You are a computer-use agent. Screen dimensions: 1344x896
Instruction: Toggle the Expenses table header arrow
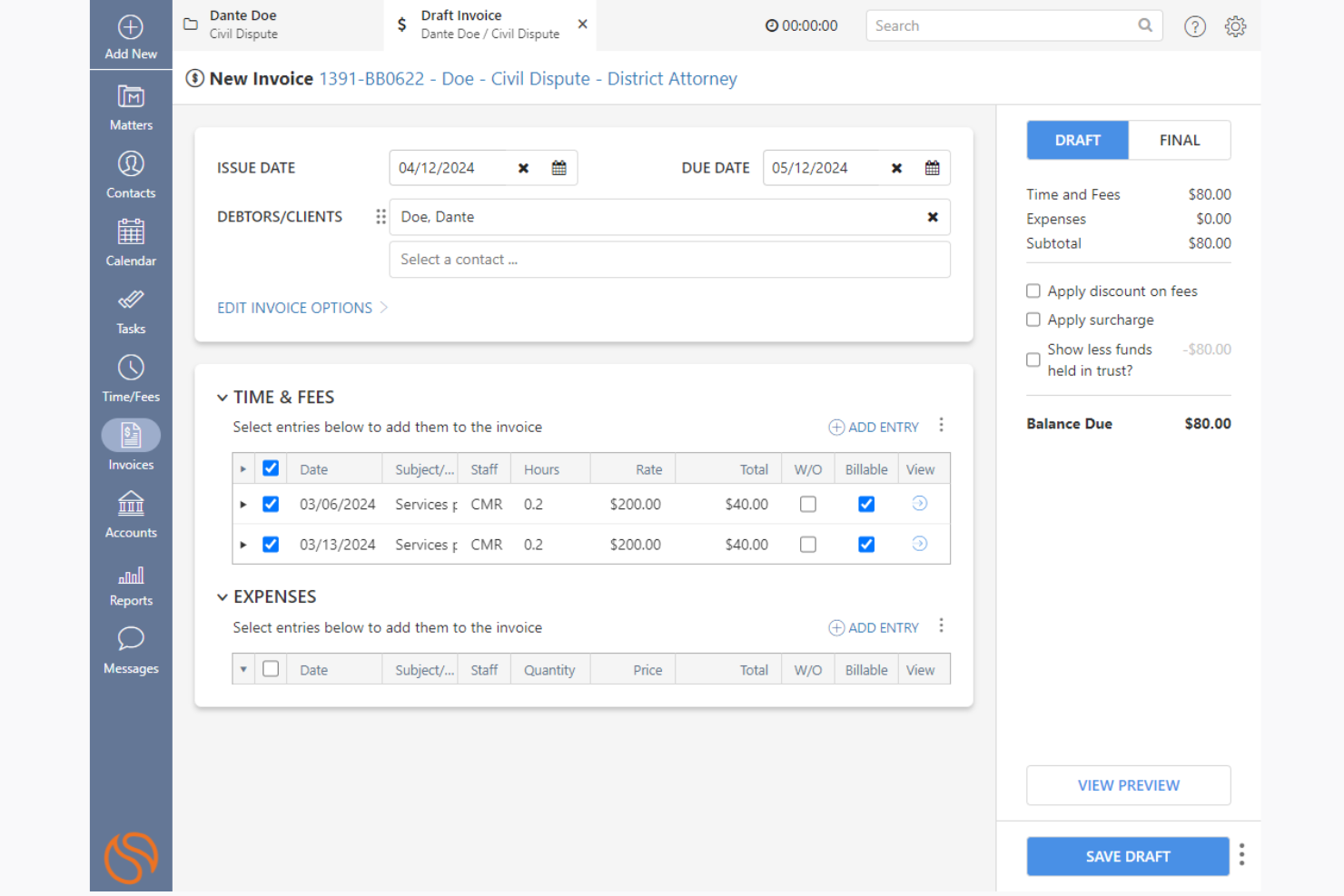(243, 670)
